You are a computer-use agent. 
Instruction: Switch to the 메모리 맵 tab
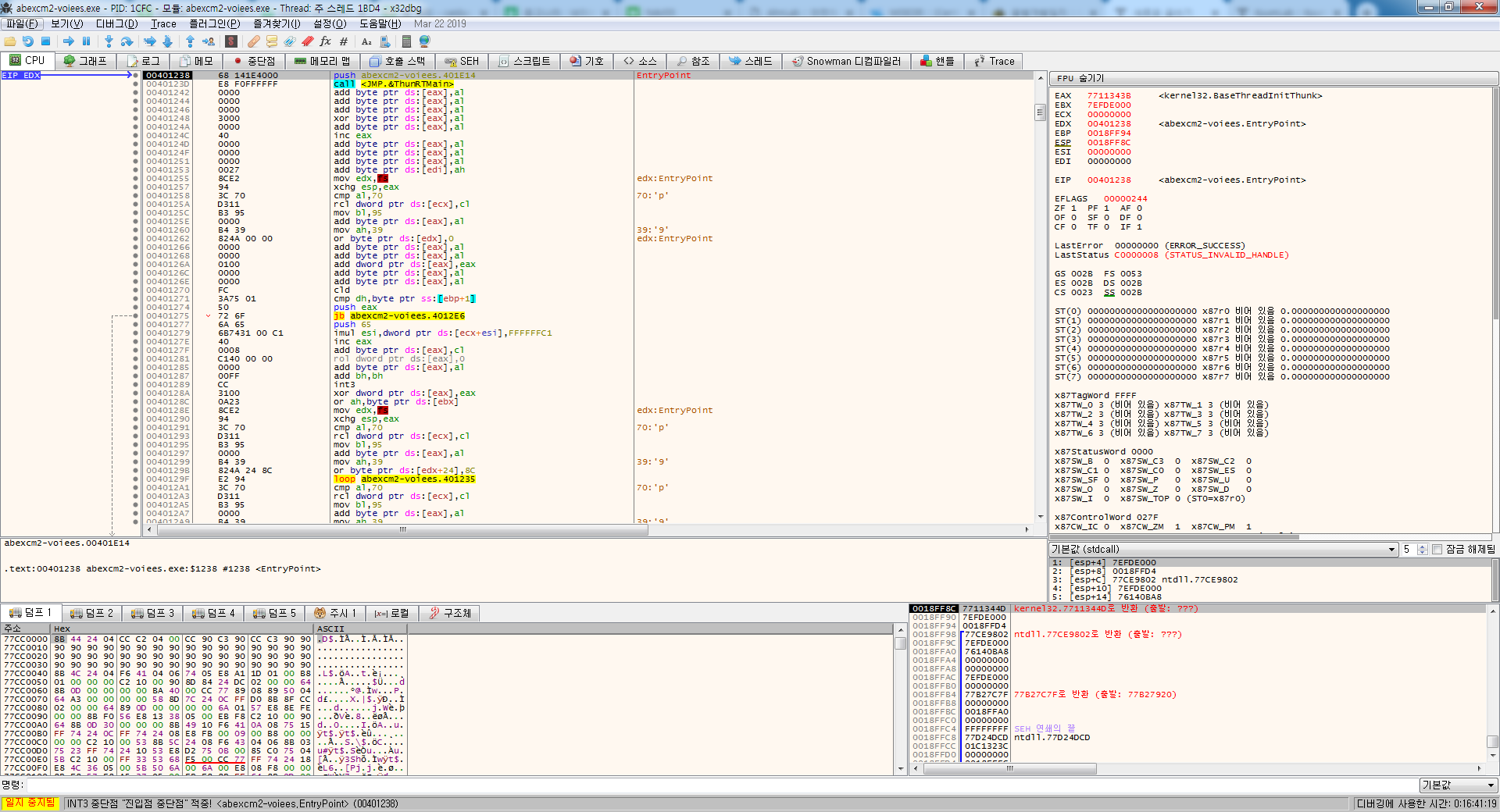pyautogui.click(x=323, y=61)
